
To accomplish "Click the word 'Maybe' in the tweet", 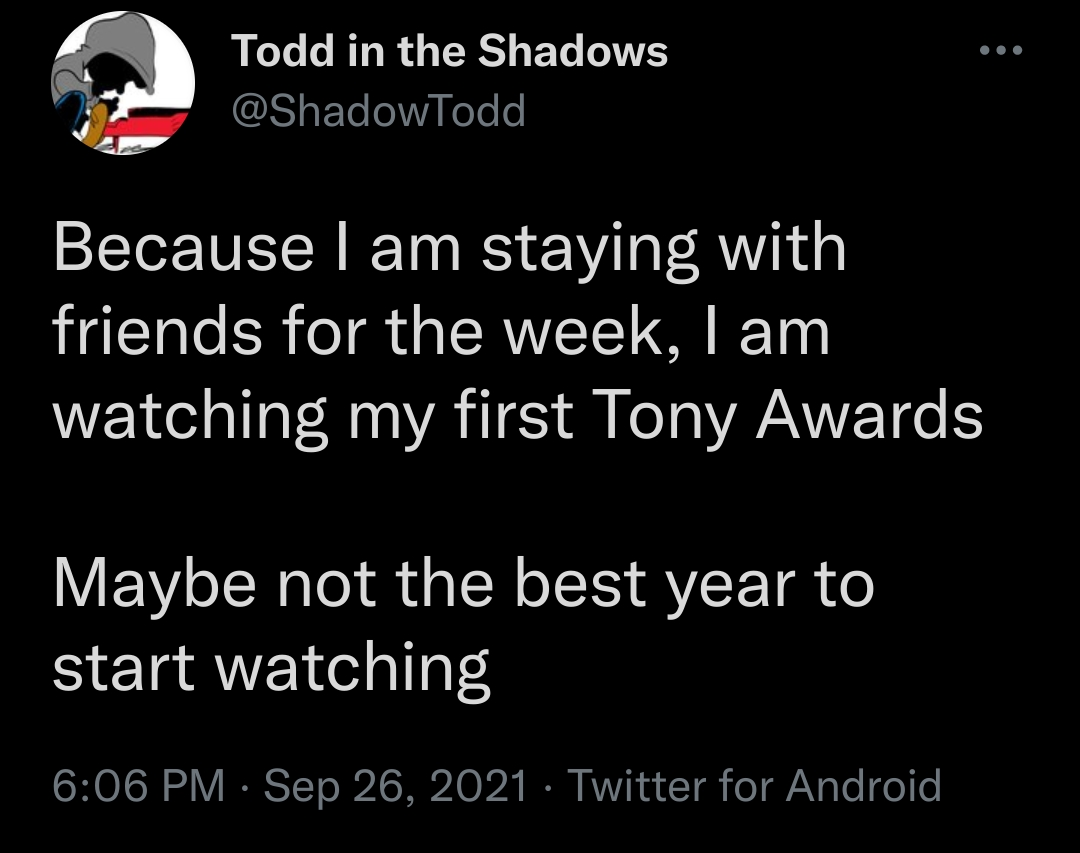I will (155, 585).
